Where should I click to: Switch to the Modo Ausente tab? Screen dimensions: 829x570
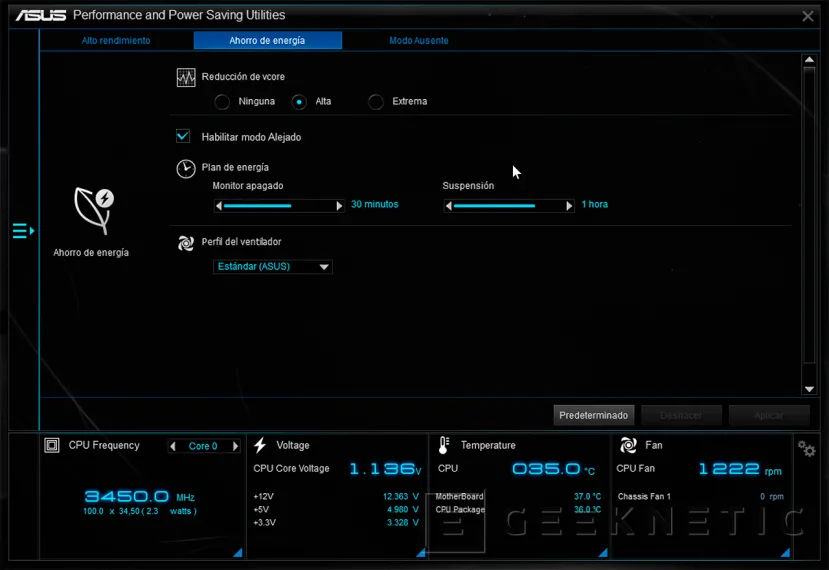pyautogui.click(x=419, y=40)
